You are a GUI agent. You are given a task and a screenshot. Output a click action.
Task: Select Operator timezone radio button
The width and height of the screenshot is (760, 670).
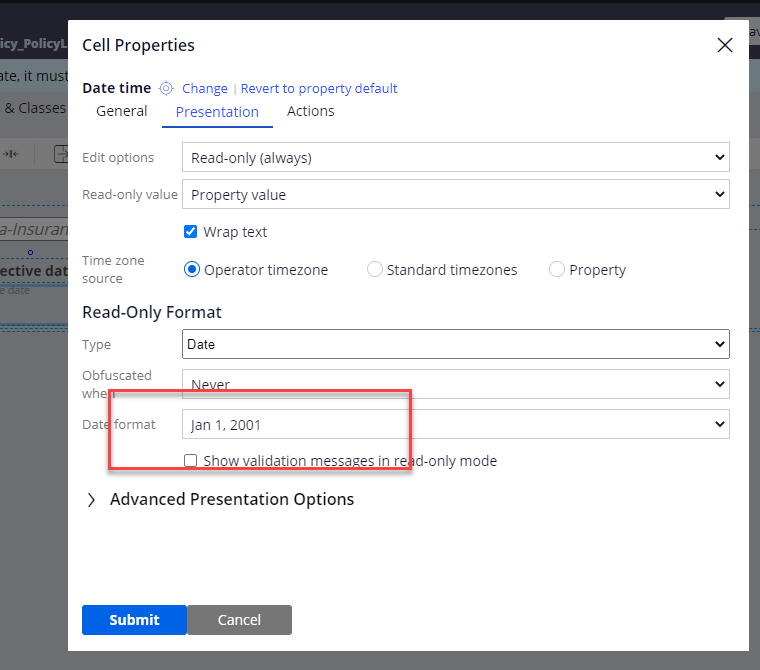[x=192, y=269]
